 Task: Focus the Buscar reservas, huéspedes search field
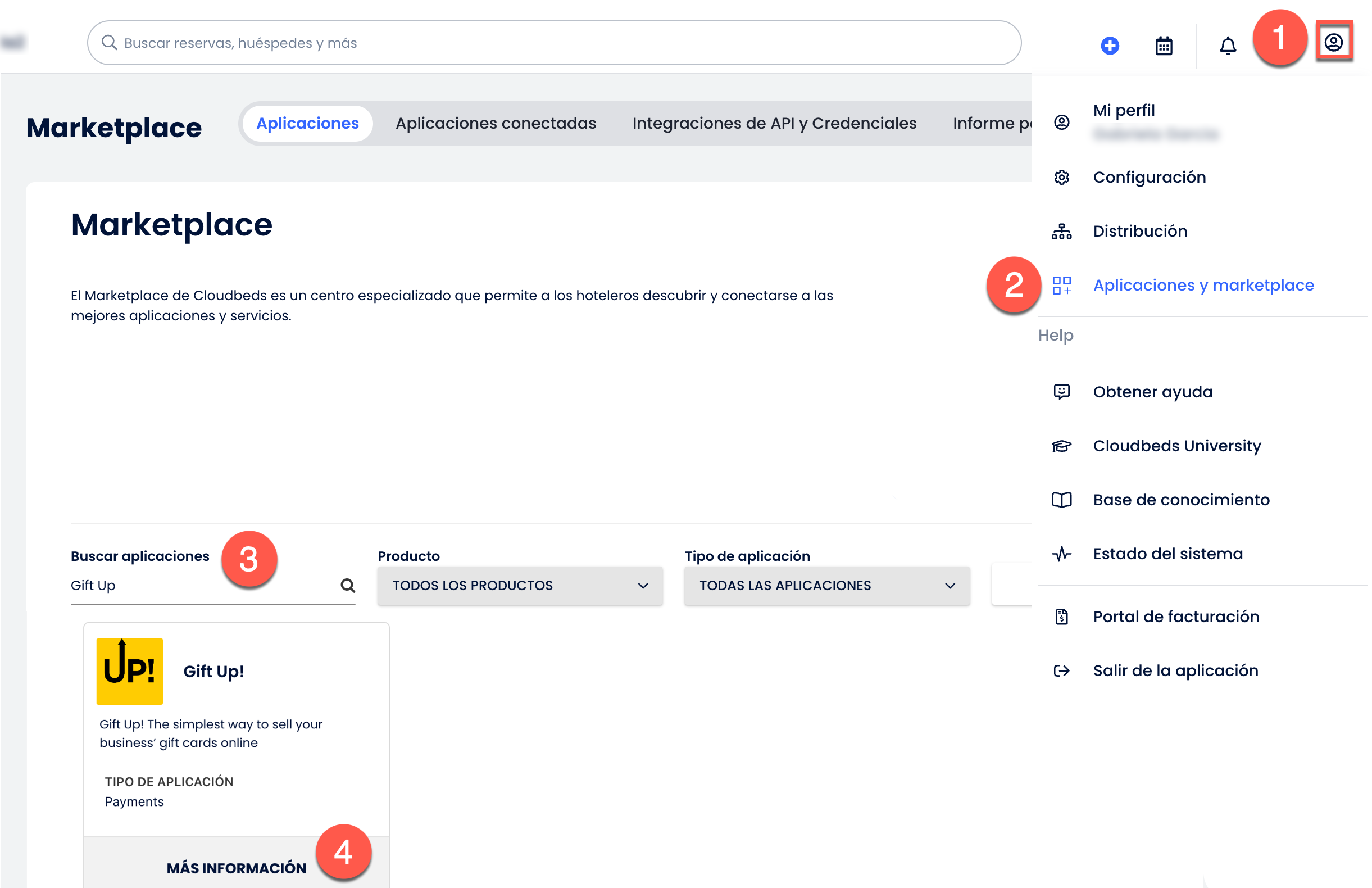tap(553, 43)
